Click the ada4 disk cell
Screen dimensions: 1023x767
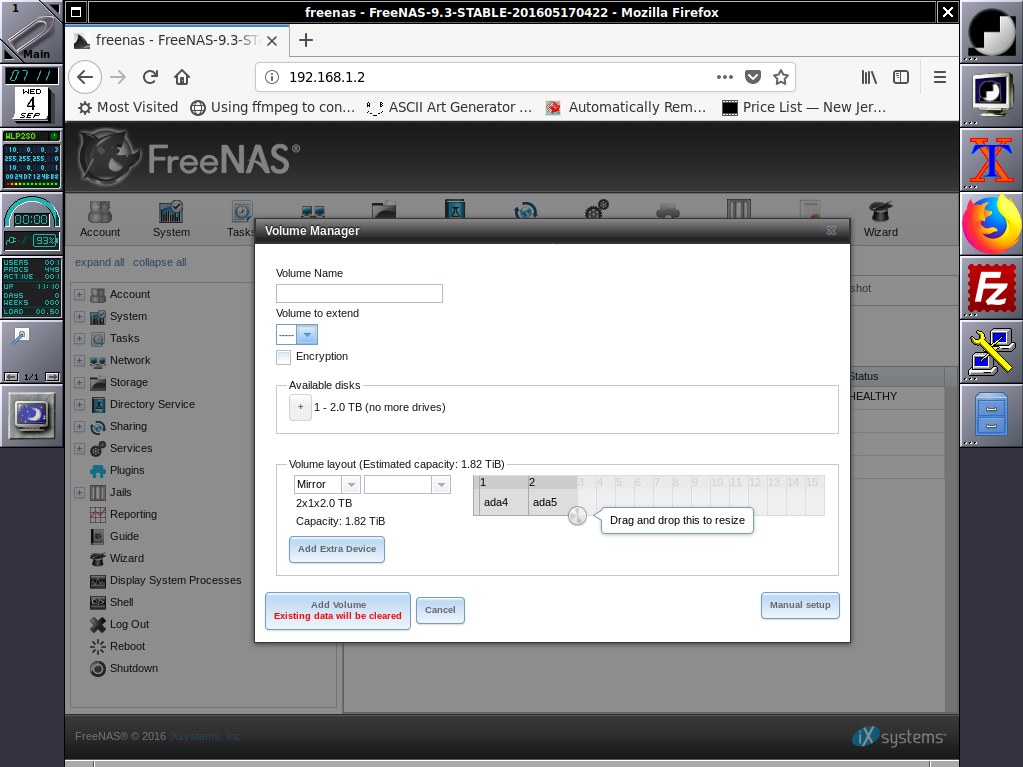[x=503, y=502]
